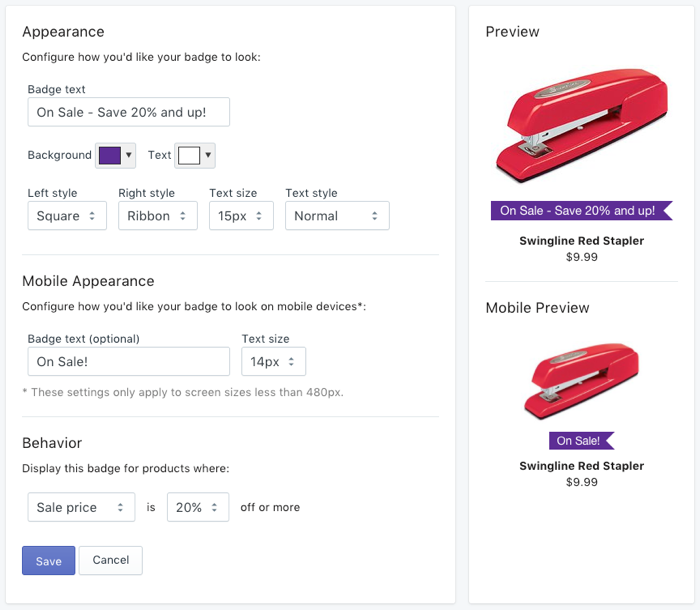The width and height of the screenshot is (700, 610).
Task: Open the Right style Ribbon dropdown
Action: [x=157, y=216]
